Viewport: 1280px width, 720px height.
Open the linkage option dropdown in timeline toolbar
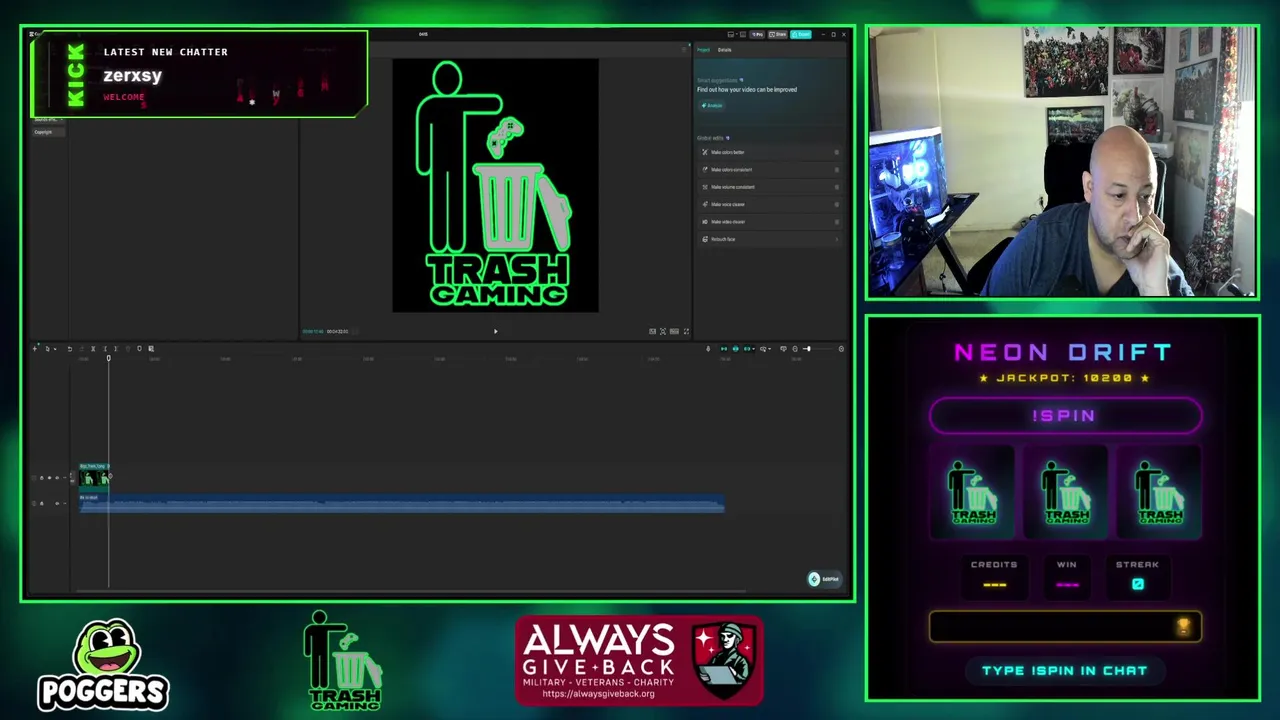click(x=753, y=349)
